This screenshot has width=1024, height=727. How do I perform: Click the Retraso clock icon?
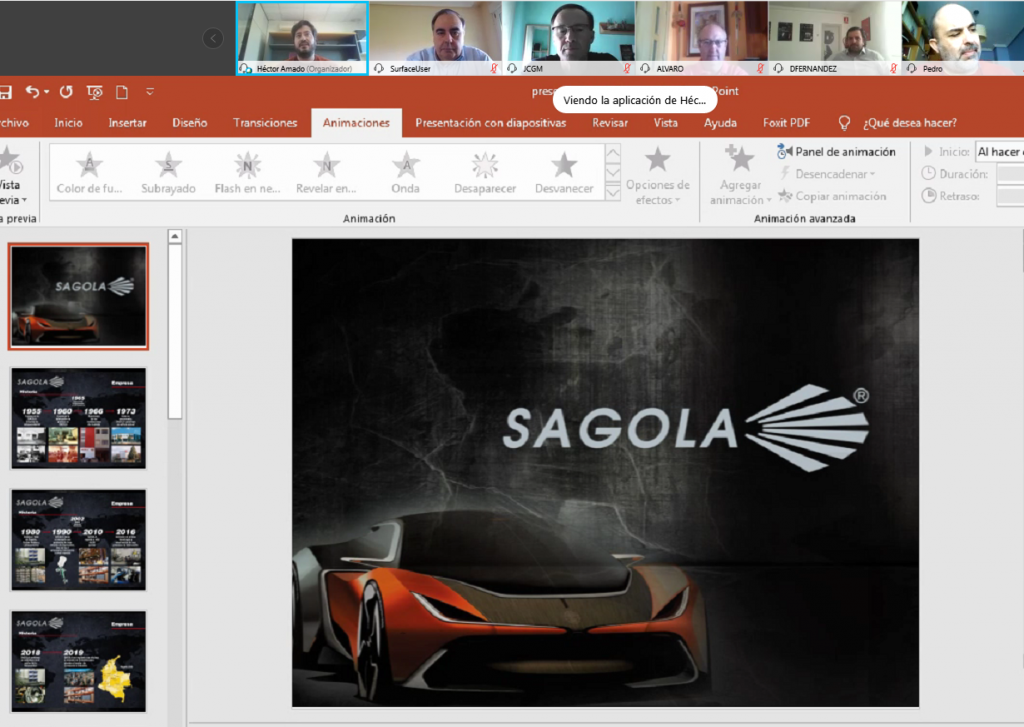pyautogui.click(x=928, y=195)
